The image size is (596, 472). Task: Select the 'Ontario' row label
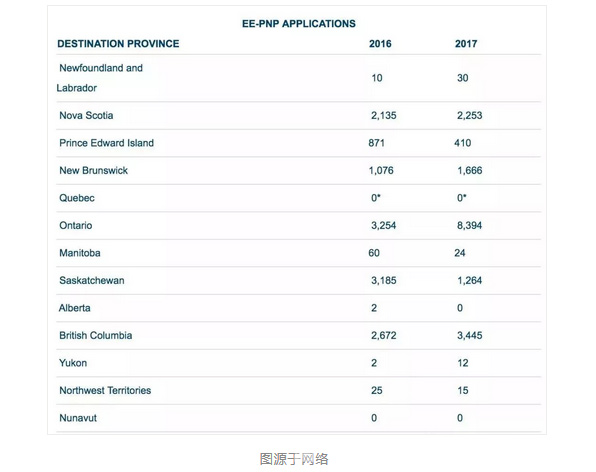[76, 225]
